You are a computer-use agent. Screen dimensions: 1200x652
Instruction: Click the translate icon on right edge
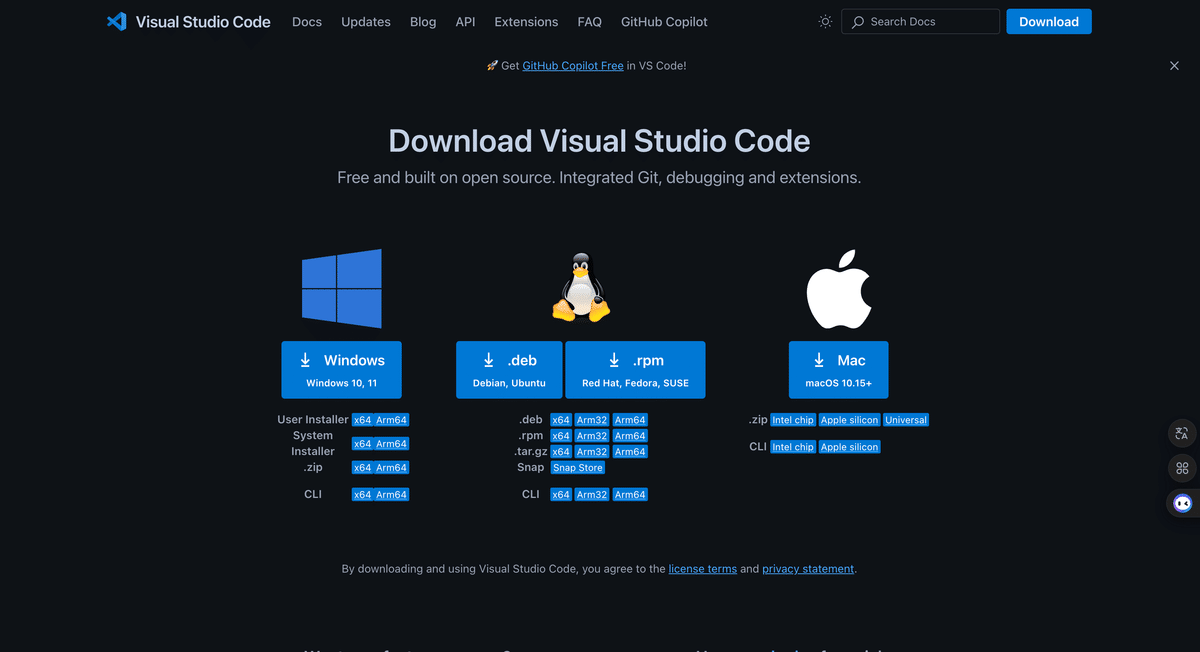pos(1182,433)
